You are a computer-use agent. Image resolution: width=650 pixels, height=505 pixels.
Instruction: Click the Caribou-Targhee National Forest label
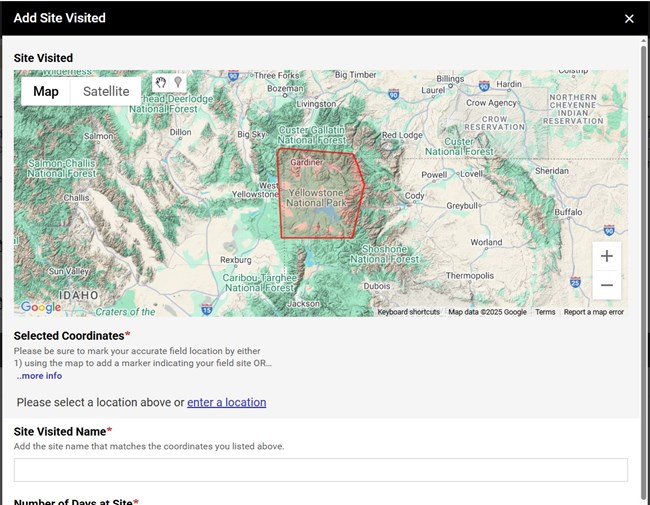260,283
